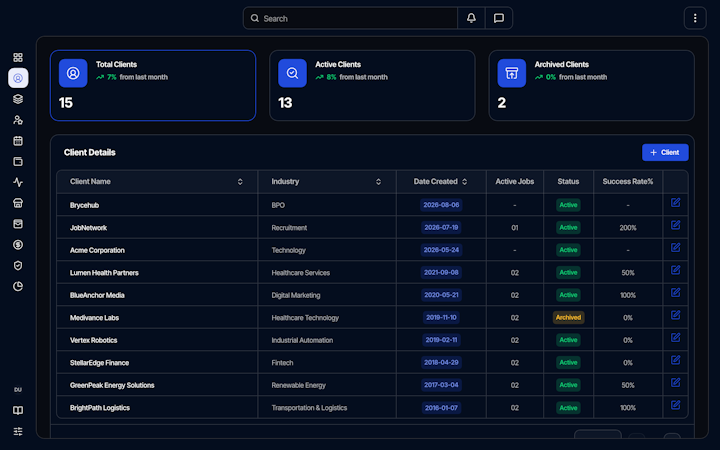Edit the Lumen Health Partners row
720x450 pixels.
pos(675,270)
